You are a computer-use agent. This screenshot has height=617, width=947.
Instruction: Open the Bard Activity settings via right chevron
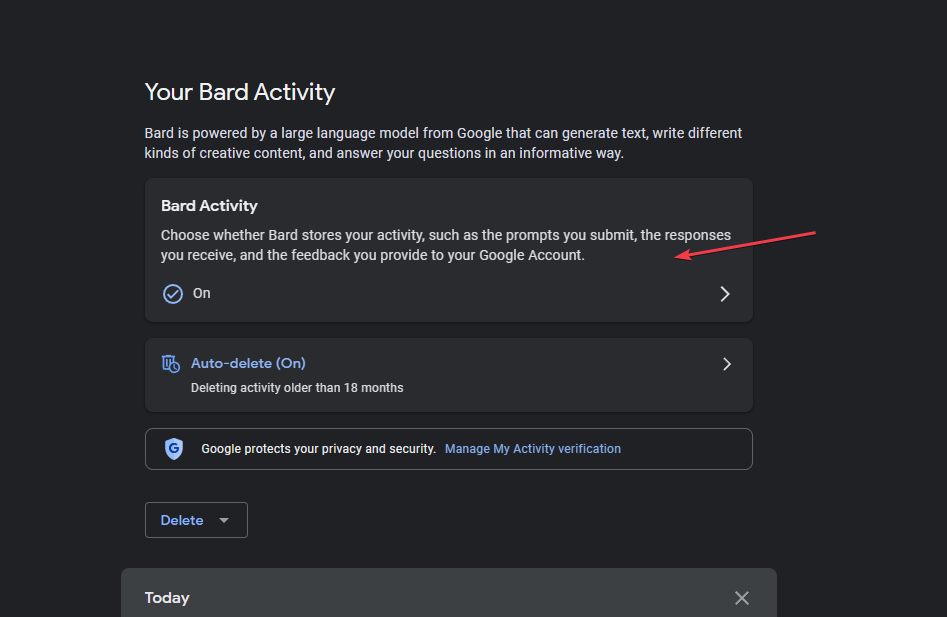click(x=725, y=293)
